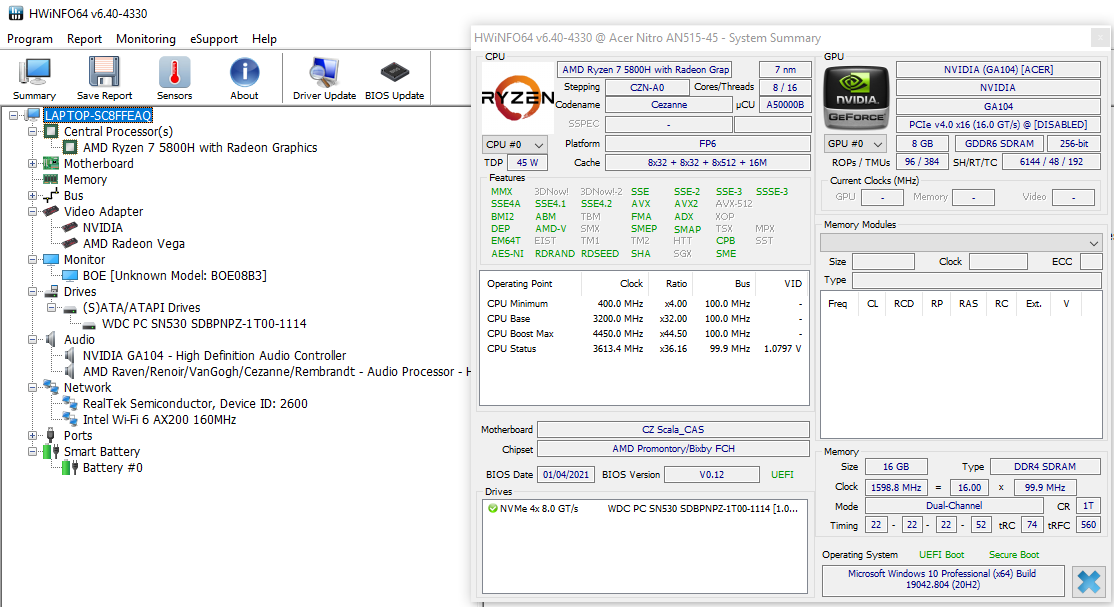Screen dimensions: 1114x607
Task: Click the CZ Scala_CAS motherboard field
Action: tap(673, 429)
